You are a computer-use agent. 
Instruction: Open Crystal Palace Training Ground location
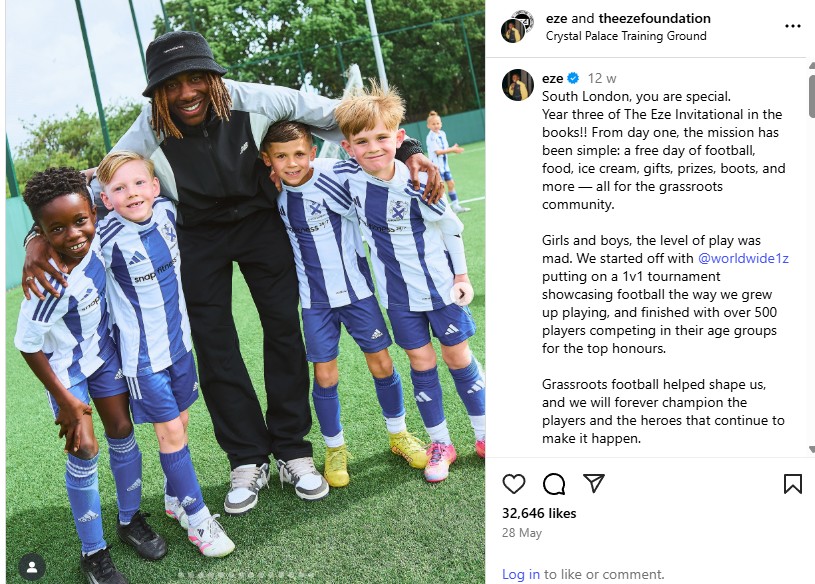626,36
